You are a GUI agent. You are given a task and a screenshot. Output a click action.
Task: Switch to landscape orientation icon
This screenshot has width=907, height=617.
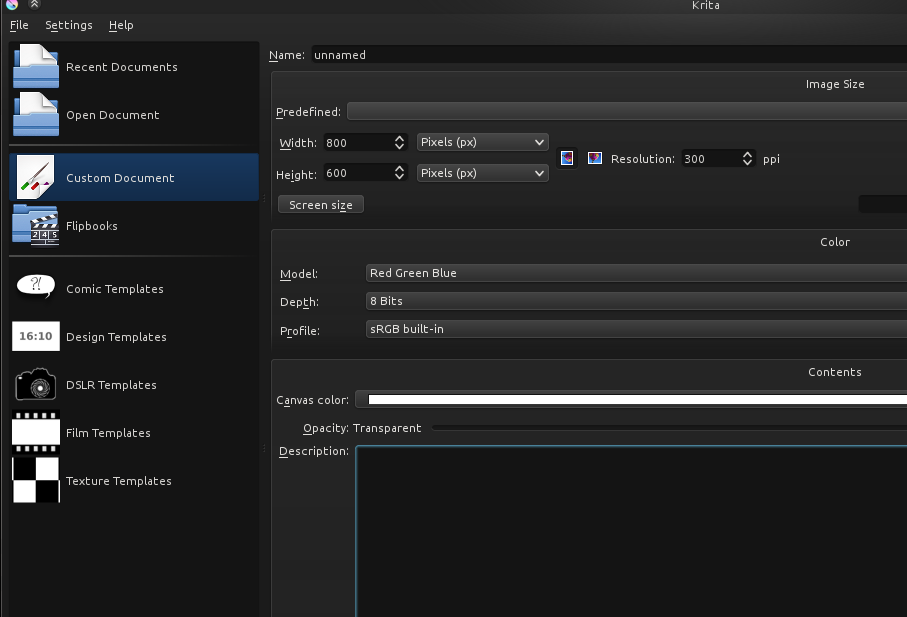coord(595,158)
